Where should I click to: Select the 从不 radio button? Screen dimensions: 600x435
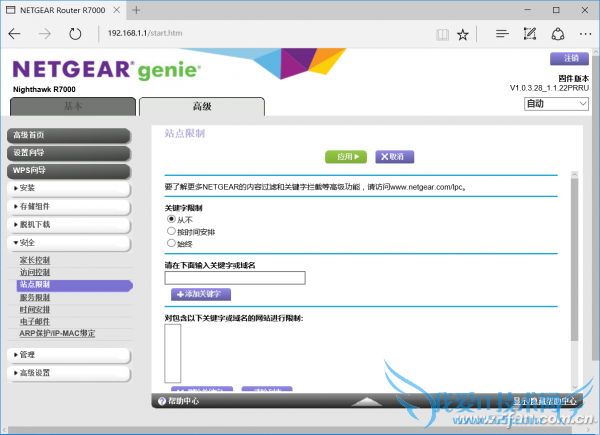(171, 219)
